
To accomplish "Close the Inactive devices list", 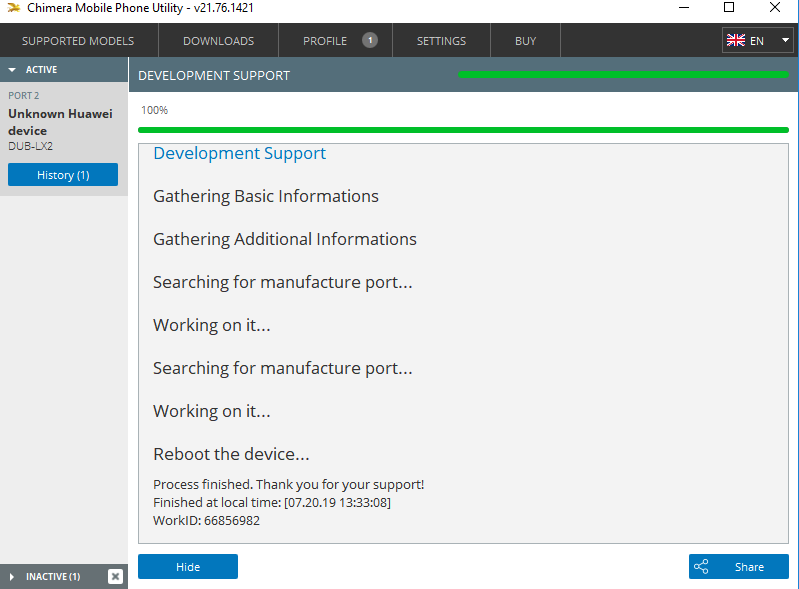I will 116,576.
